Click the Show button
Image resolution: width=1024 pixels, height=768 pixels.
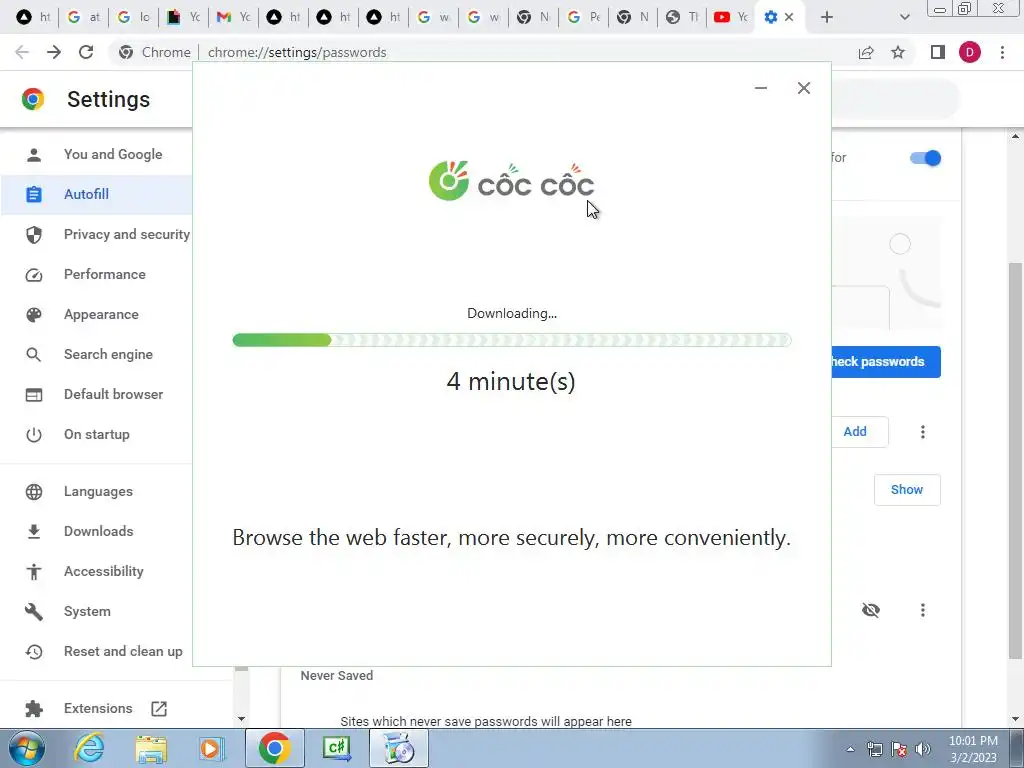click(907, 490)
